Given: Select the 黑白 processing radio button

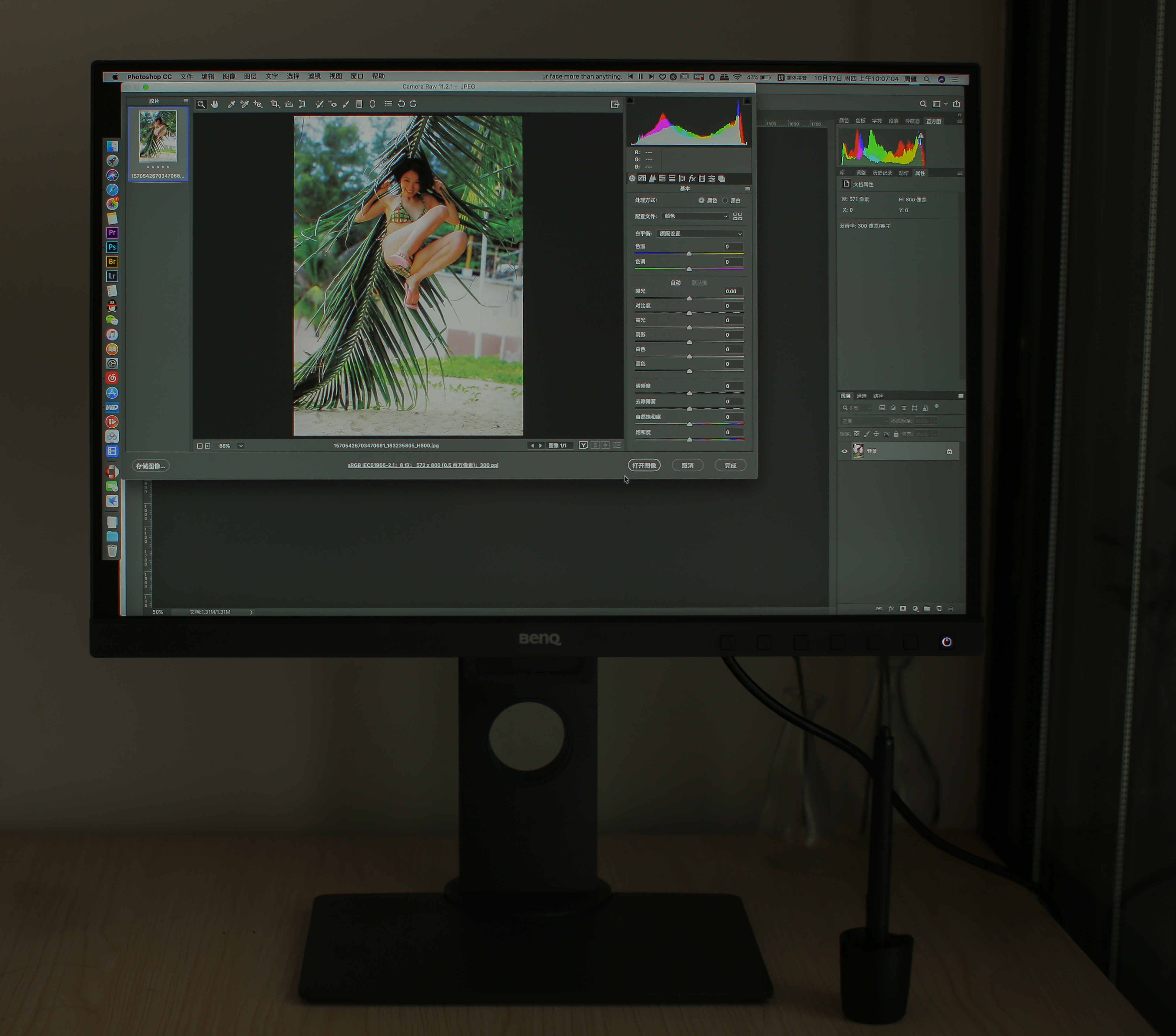Looking at the screenshot, I should coord(725,200).
